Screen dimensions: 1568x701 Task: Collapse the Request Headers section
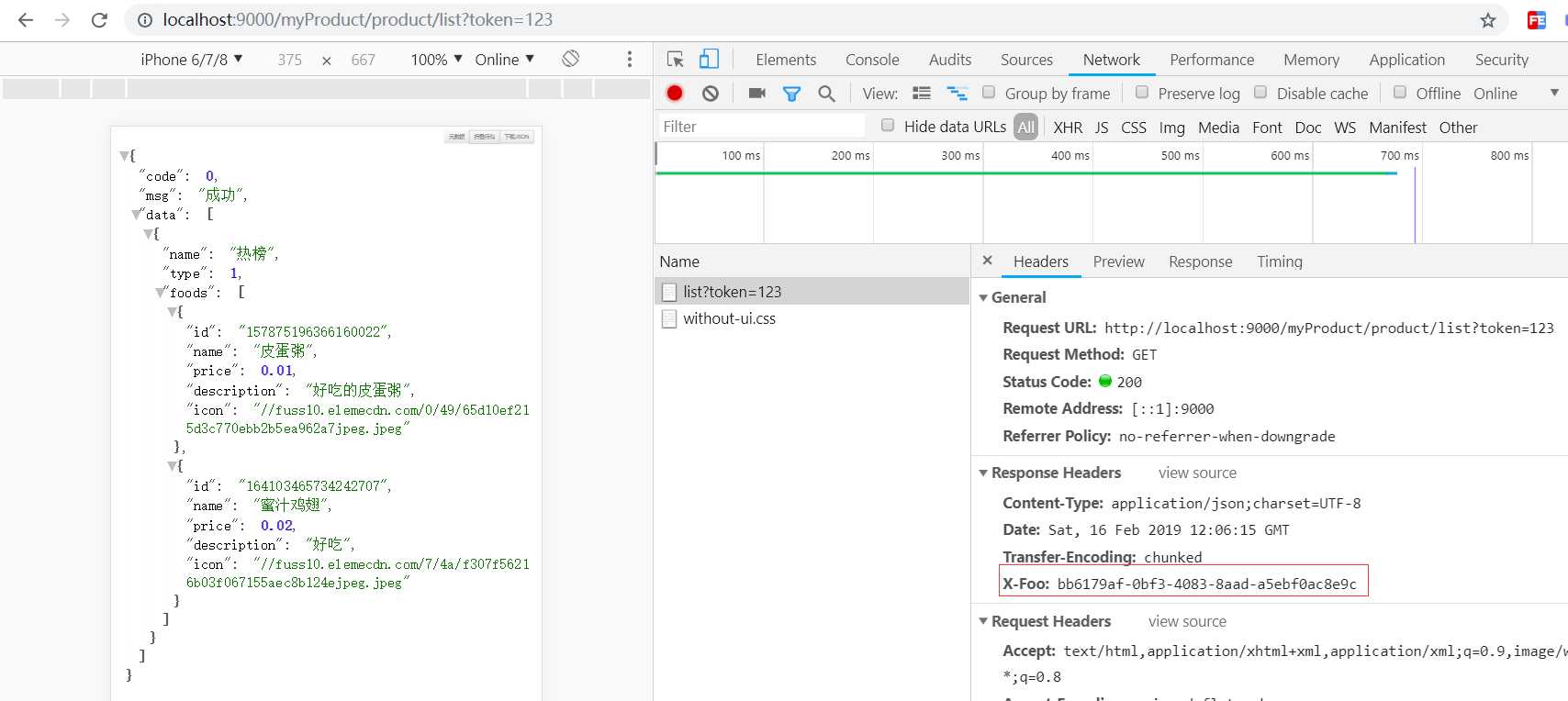pyautogui.click(x=983, y=621)
